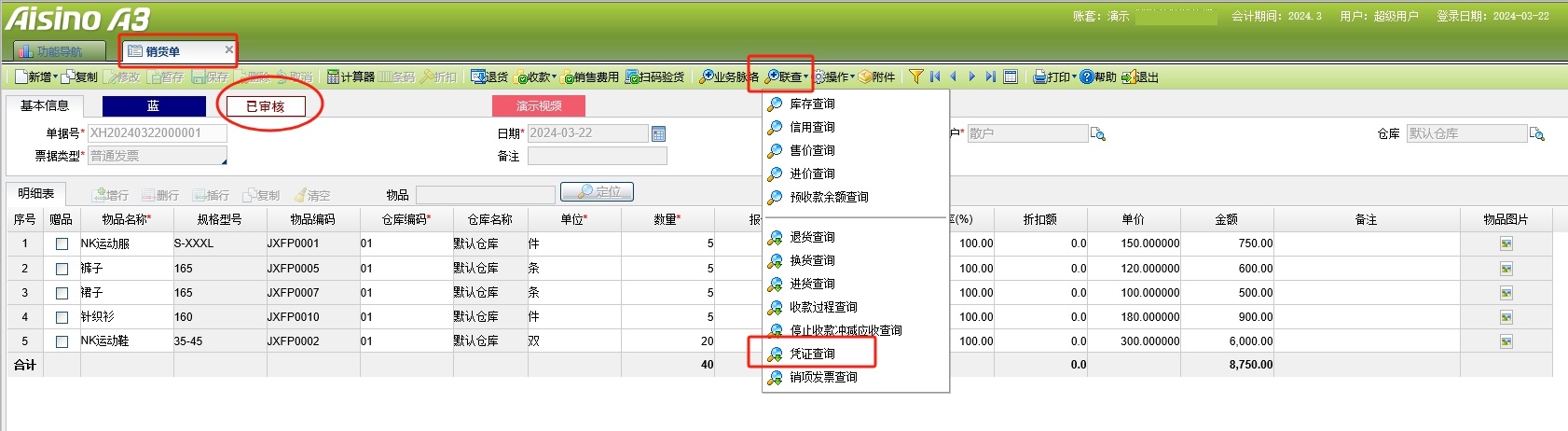Click the 单据号 input field
Screen dimensions: 1568x431
pyautogui.click(x=157, y=133)
